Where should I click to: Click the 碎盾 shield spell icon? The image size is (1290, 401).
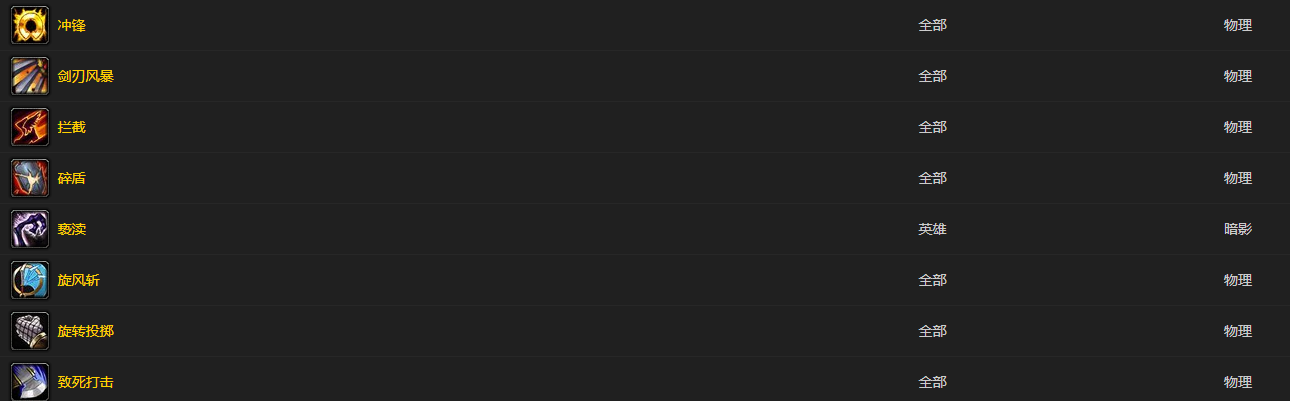(x=30, y=178)
